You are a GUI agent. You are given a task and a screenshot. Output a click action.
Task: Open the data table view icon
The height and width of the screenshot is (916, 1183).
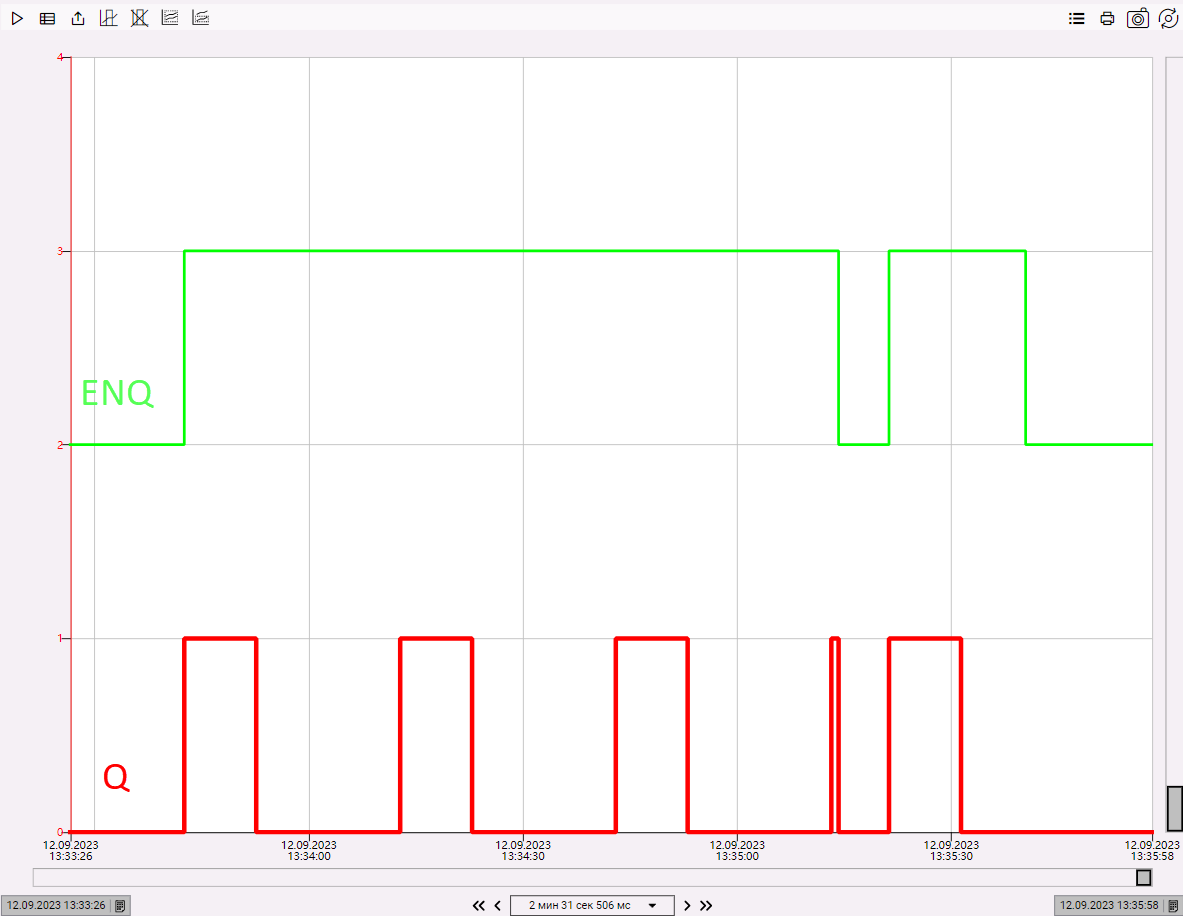pyautogui.click(x=47, y=17)
